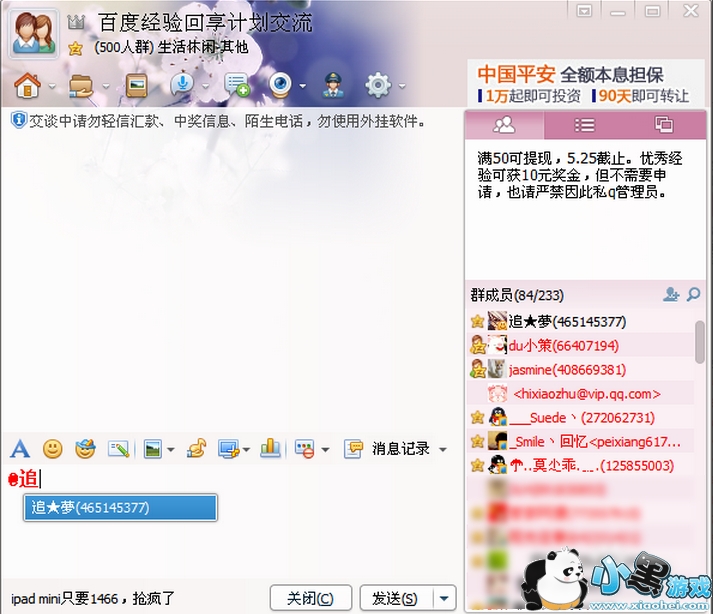Expand the send options dropdown arrow
713x614 pixels.
444,598
